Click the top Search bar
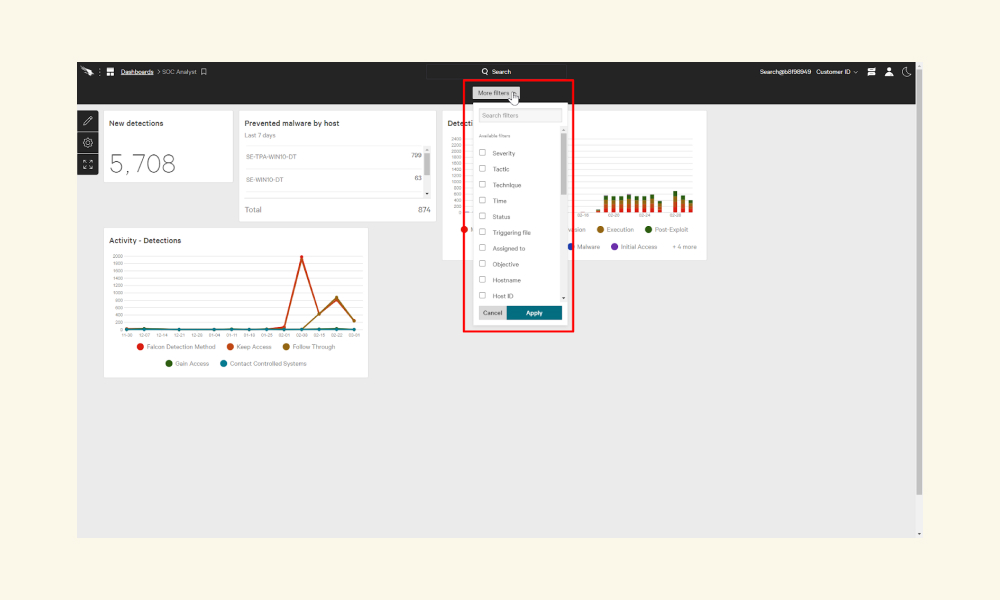 pos(496,71)
